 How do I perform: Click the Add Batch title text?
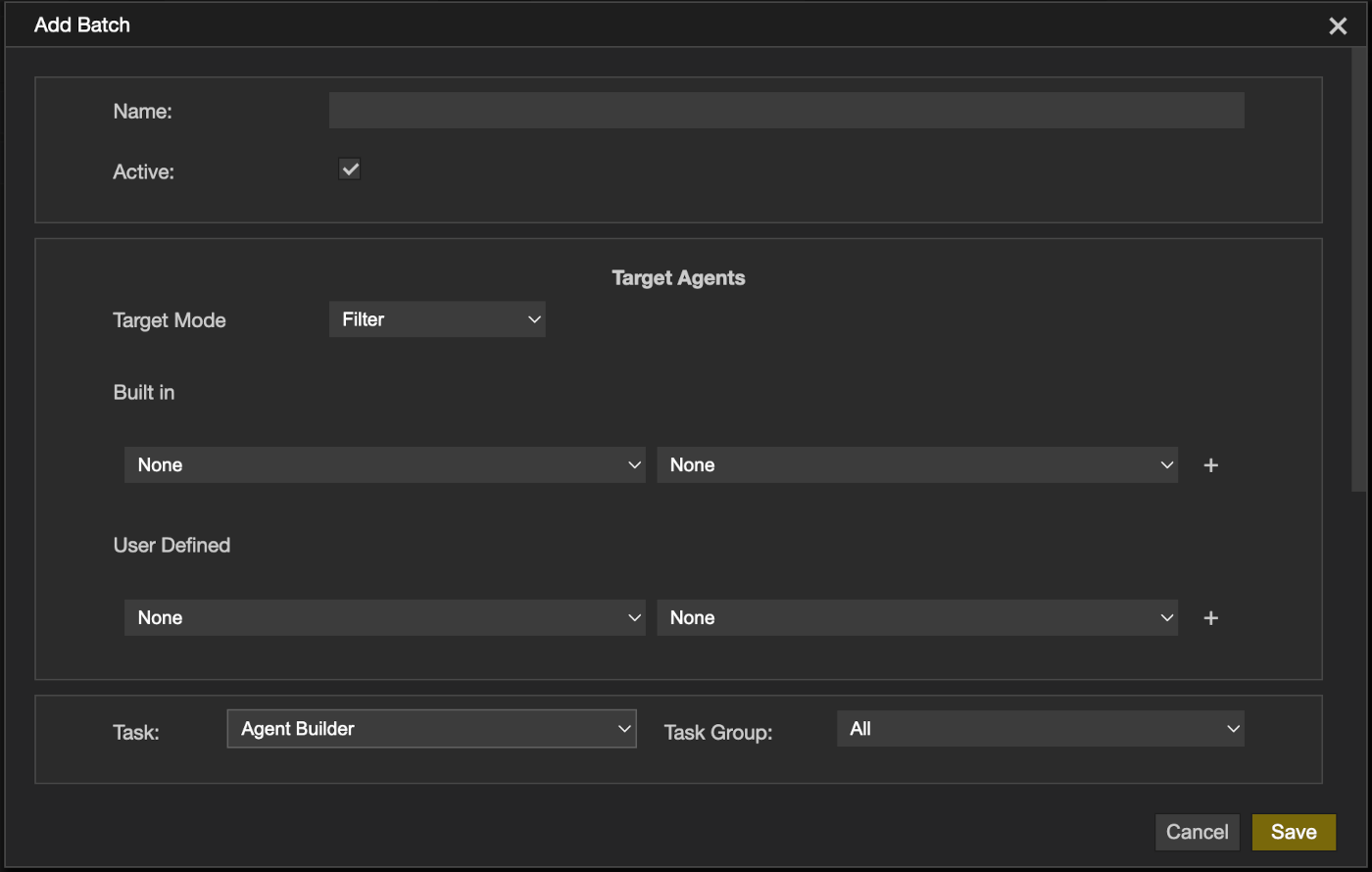pos(82,25)
